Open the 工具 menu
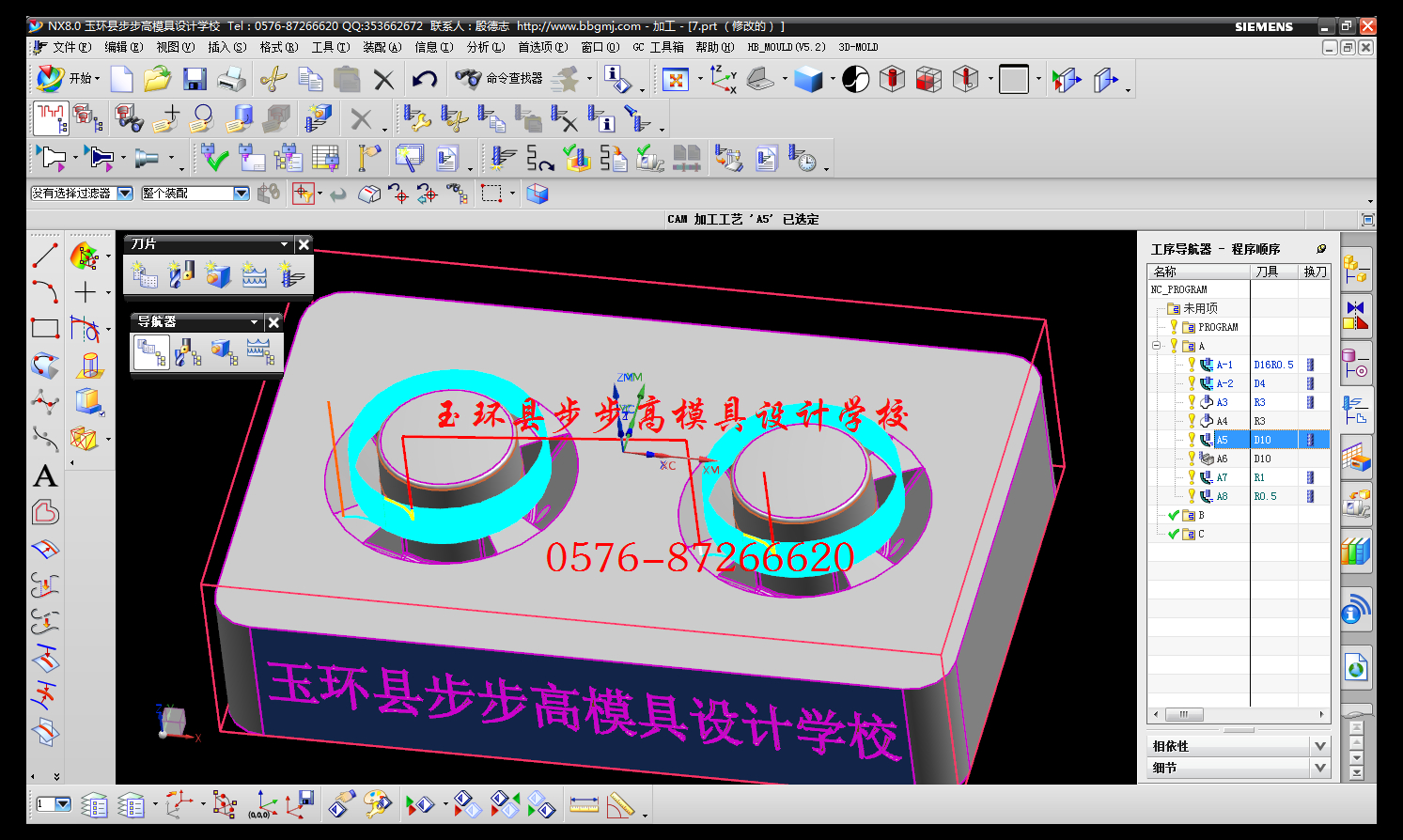 pos(330,47)
